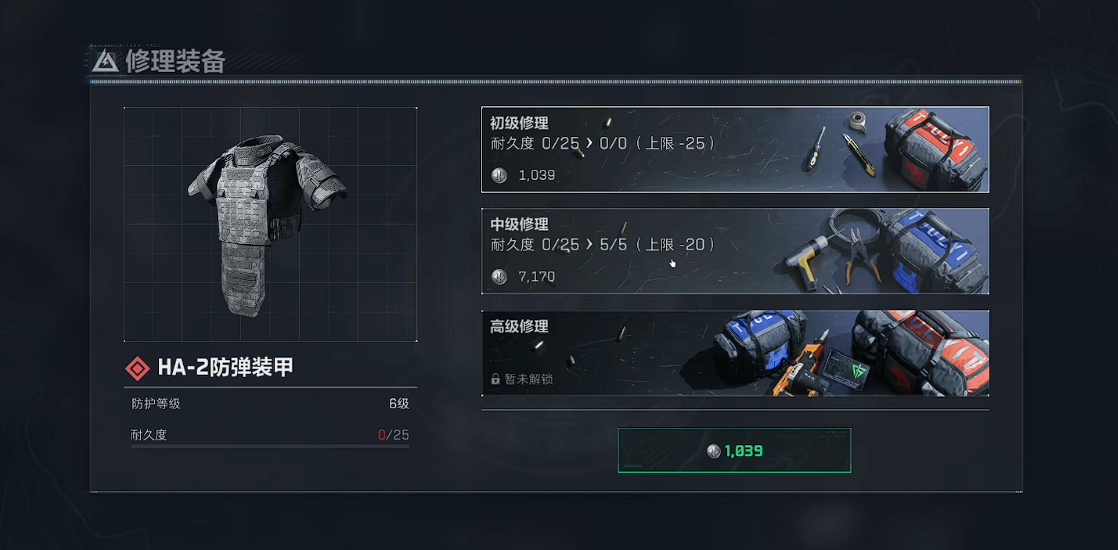Click the red diamond rarity icon by HA-2防弹装甲
This screenshot has width=1118, height=550.
pyautogui.click(x=137, y=368)
